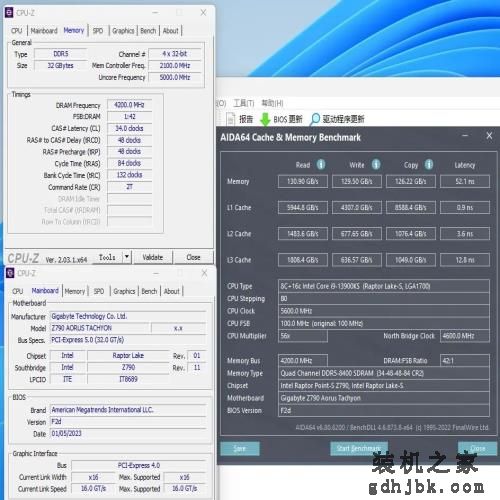Click the CPU-Z logo icon in lower window title

click(10, 273)
